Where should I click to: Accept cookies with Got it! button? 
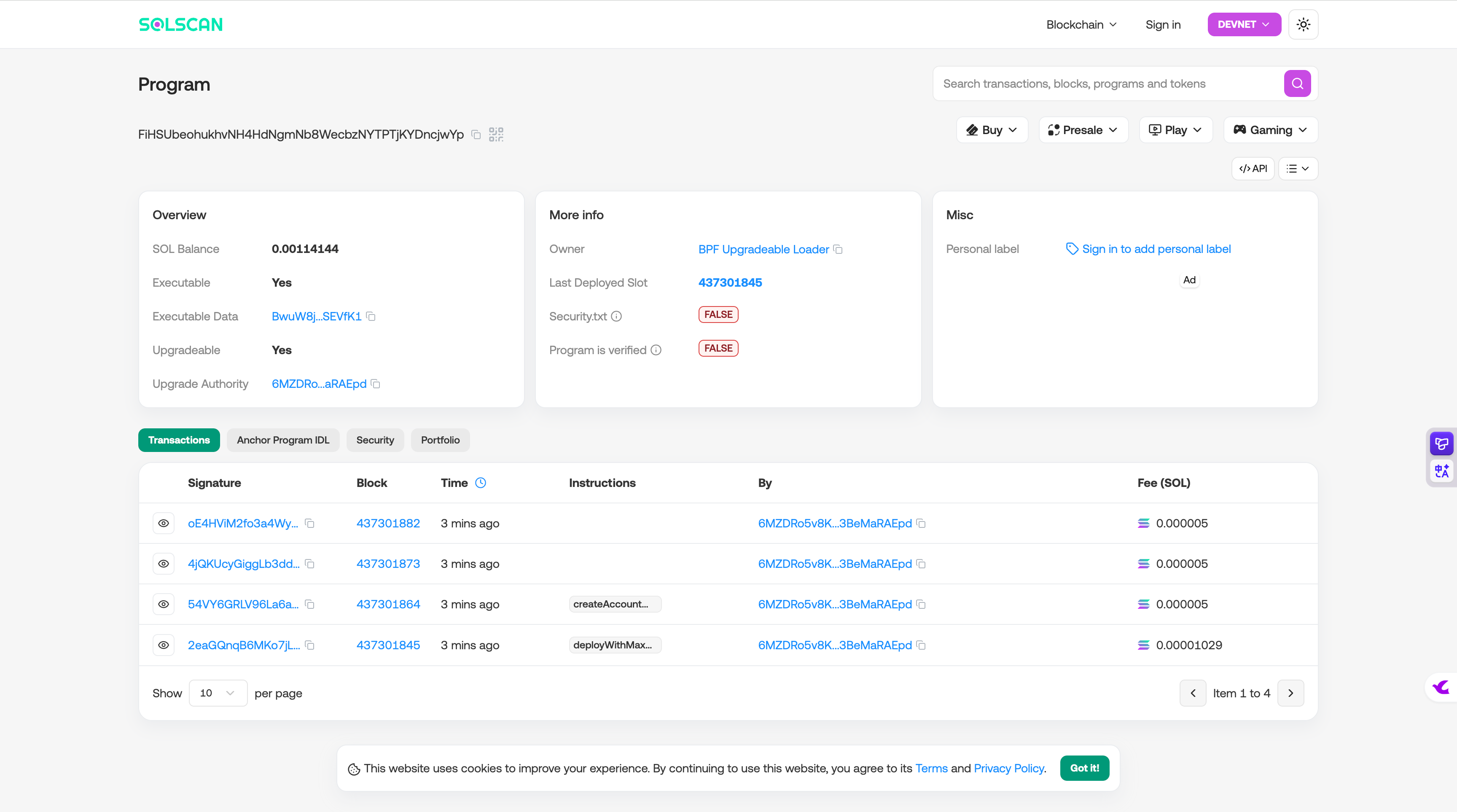pos(1084,768)
